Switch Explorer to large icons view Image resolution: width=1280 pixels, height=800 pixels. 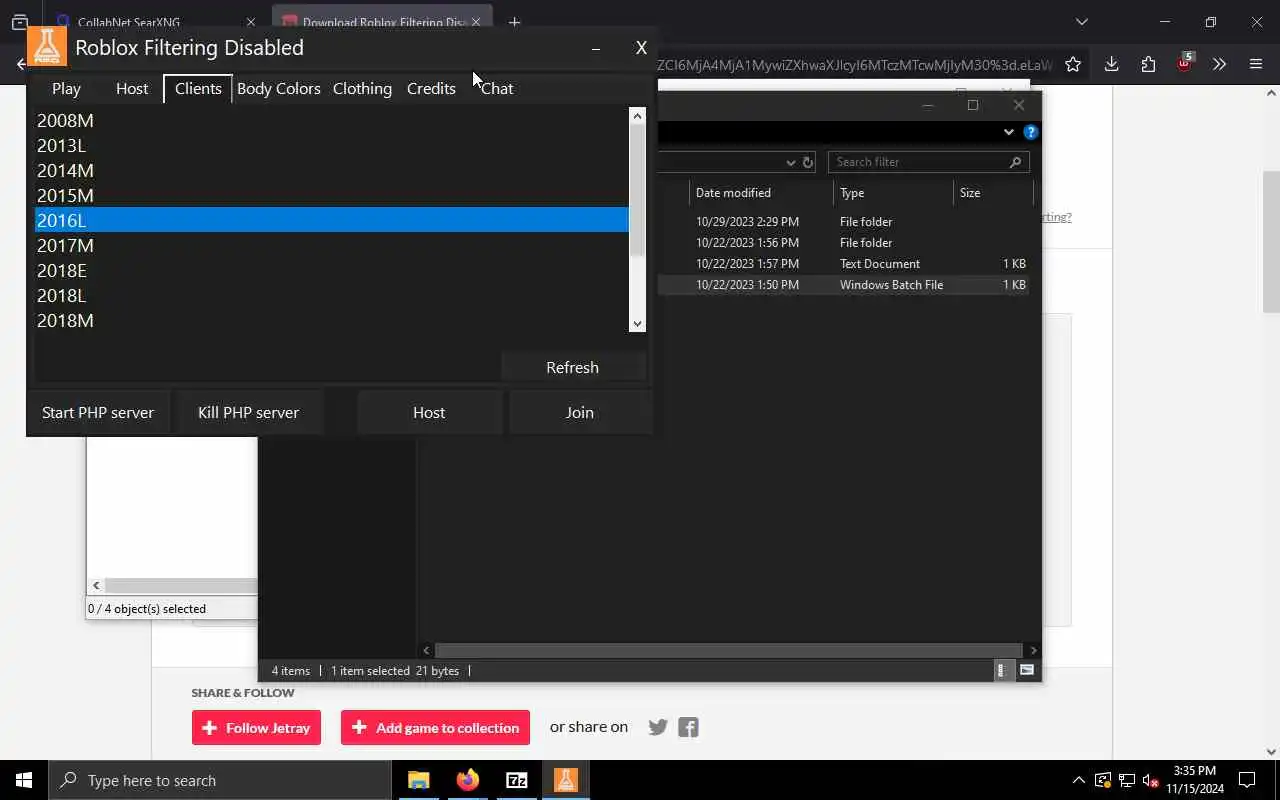point(1026,671)
